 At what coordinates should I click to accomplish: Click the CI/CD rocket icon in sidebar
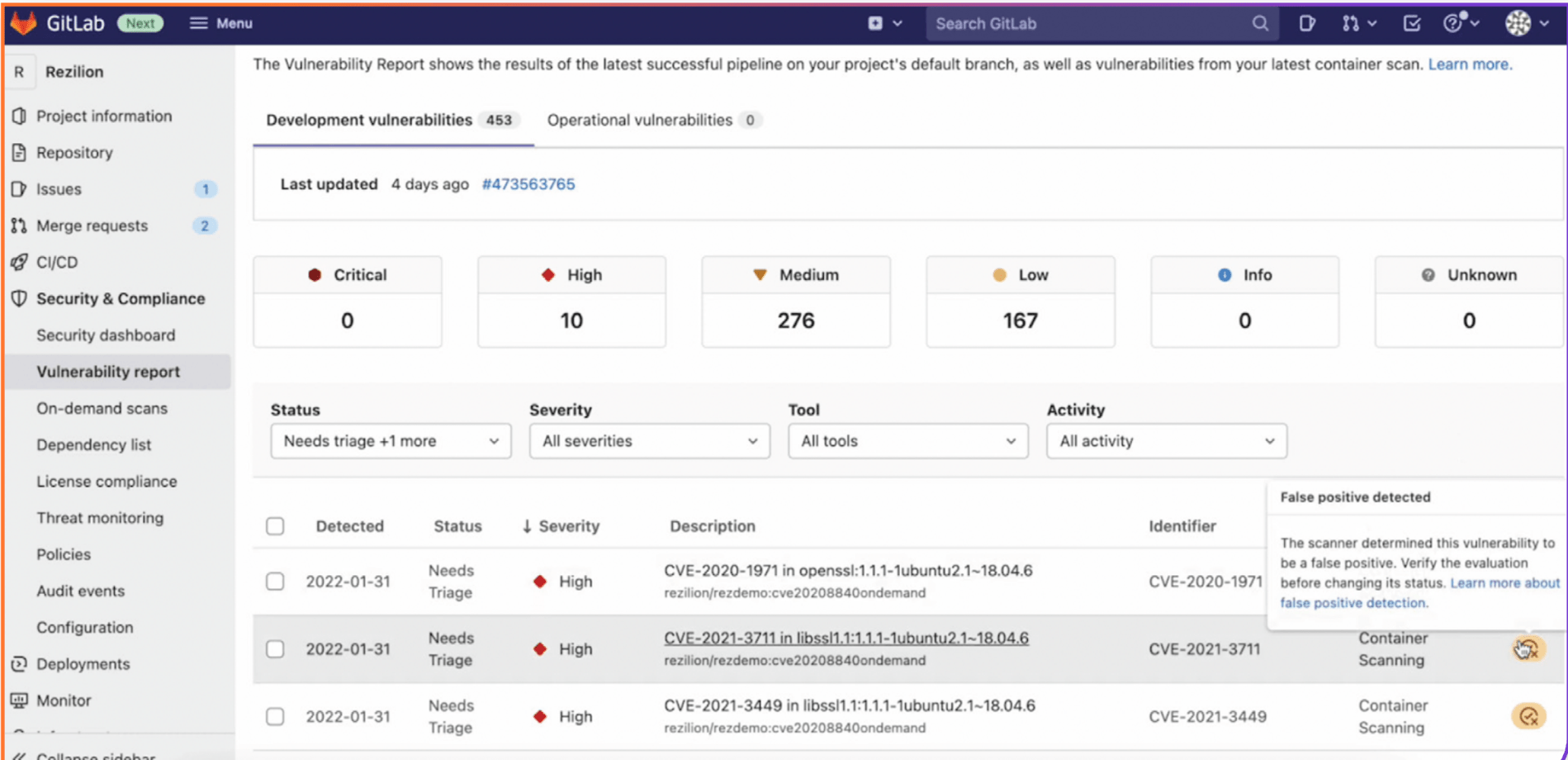tap(21, 262)
